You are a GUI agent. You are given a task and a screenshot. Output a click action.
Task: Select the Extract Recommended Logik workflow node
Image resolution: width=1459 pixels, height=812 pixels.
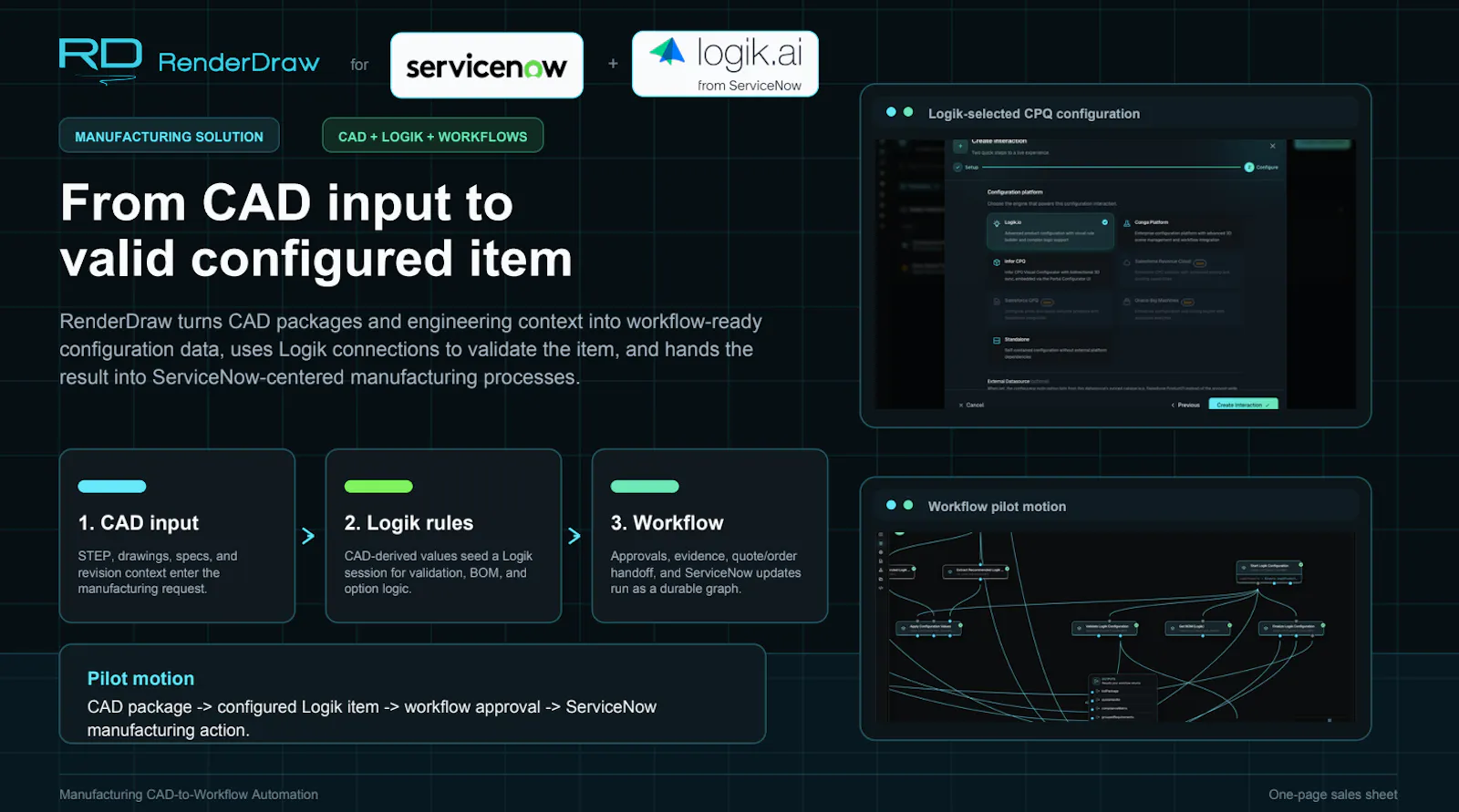(976, 570)
